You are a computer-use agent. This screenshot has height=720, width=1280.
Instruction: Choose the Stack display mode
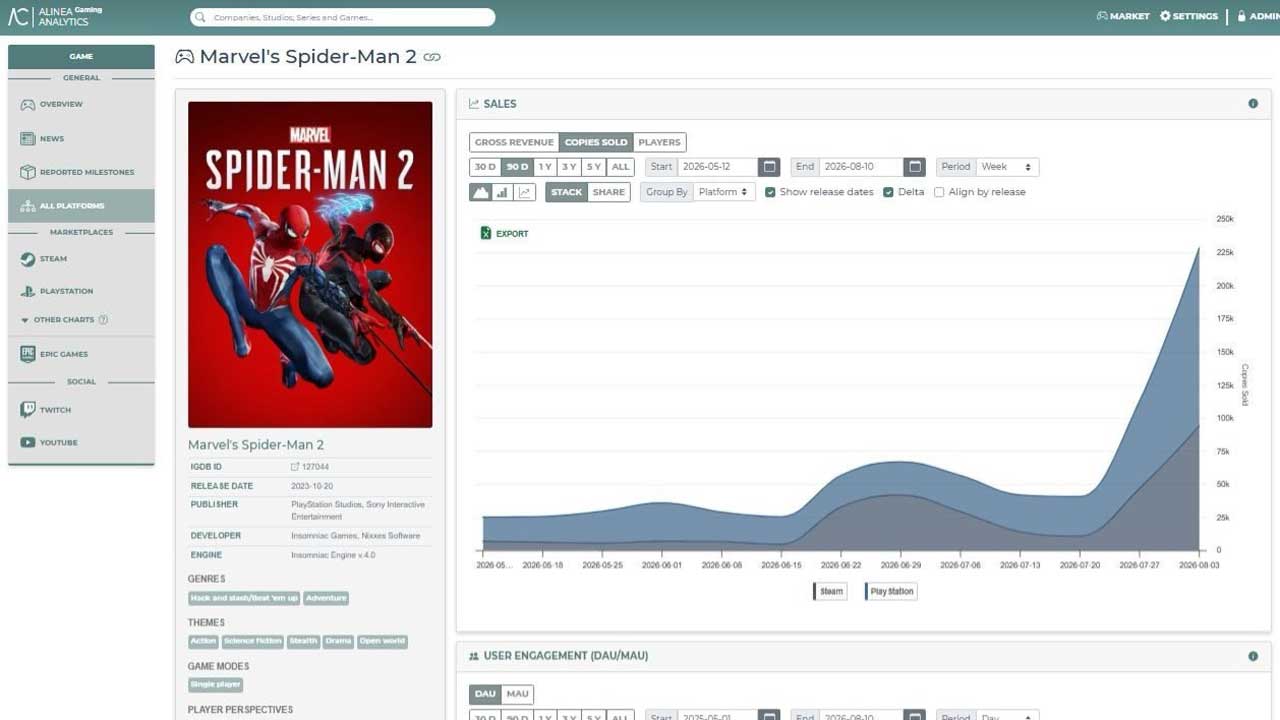coord(566,192)
